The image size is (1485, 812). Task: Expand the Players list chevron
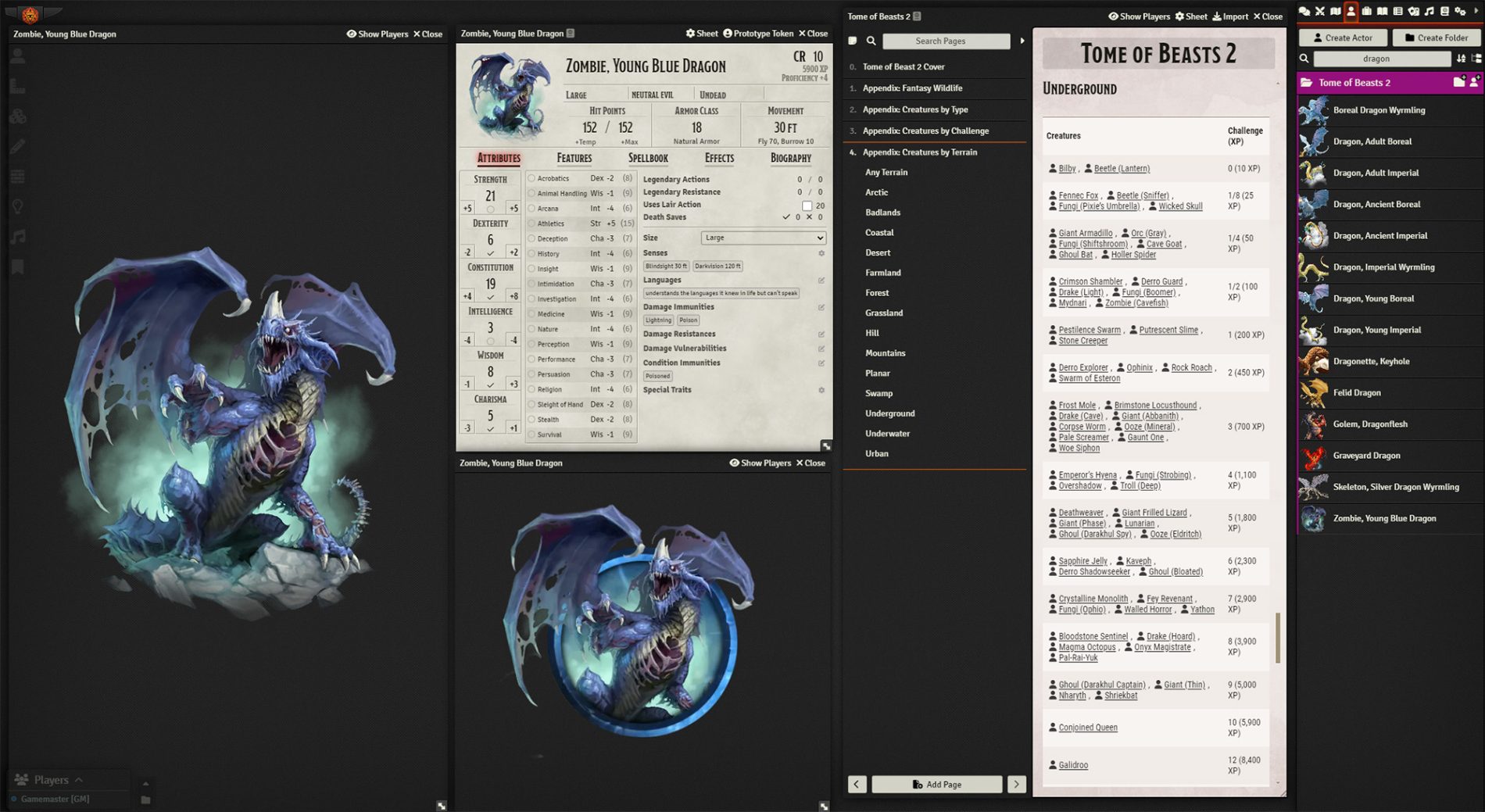(78, 780)
